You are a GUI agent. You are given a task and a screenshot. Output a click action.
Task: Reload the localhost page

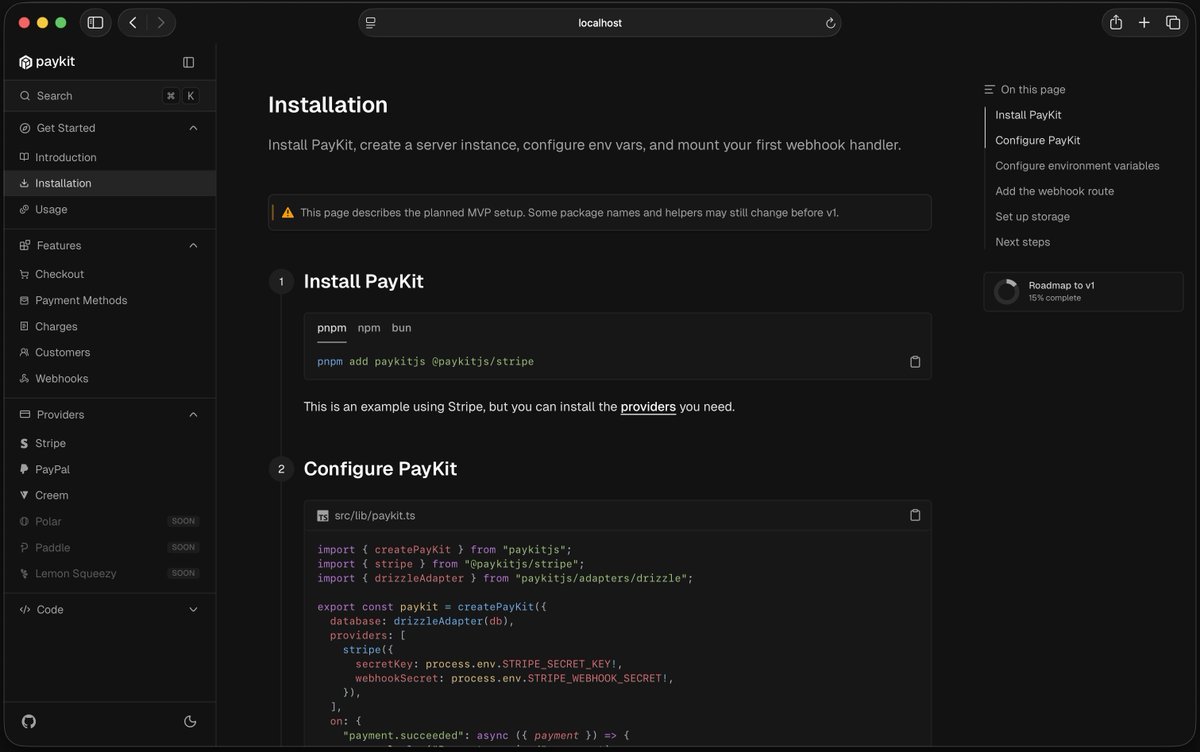(830, 23)
